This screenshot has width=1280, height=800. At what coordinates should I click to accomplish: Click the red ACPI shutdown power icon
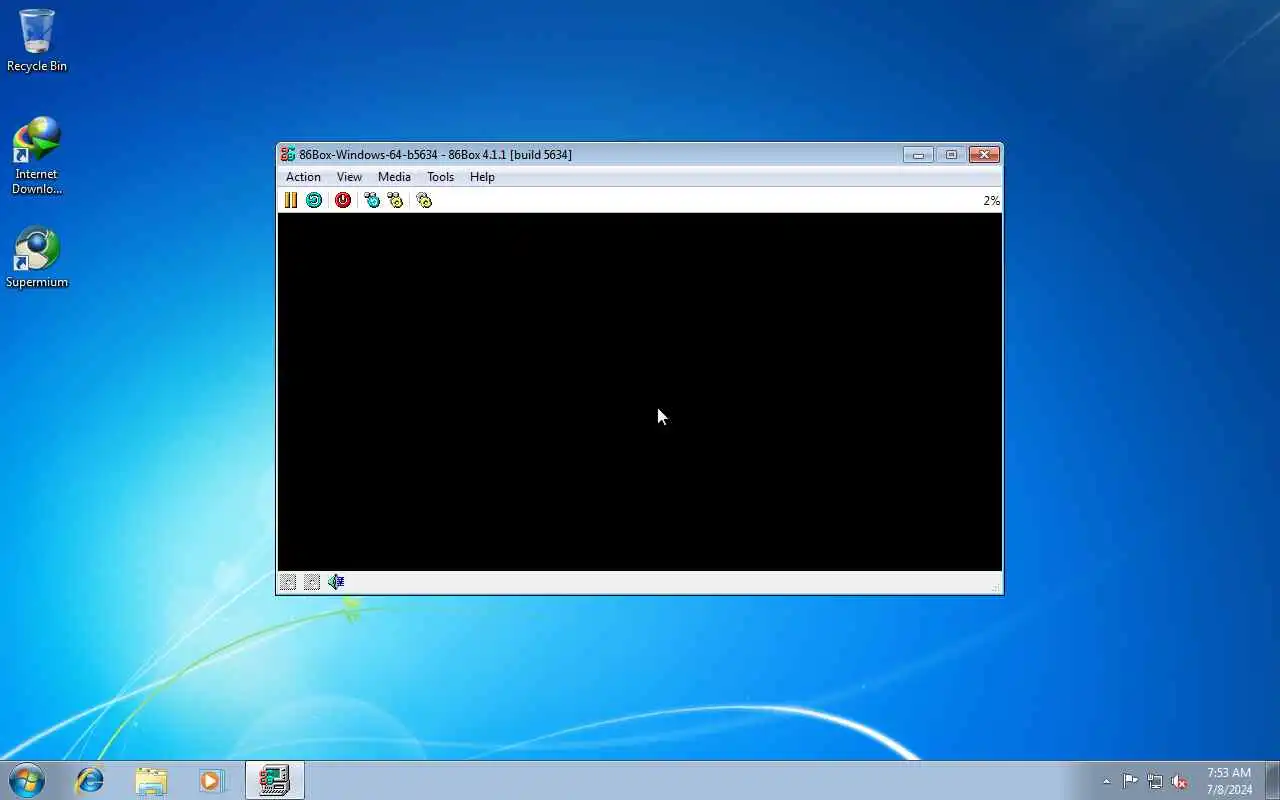[x=343, y=200]
